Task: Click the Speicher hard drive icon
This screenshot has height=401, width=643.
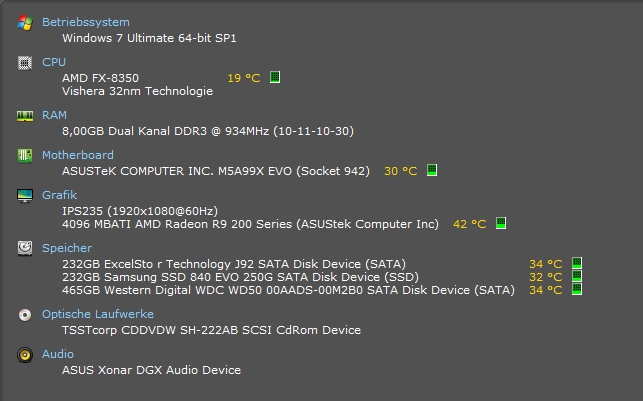Action: coord(25,247)
